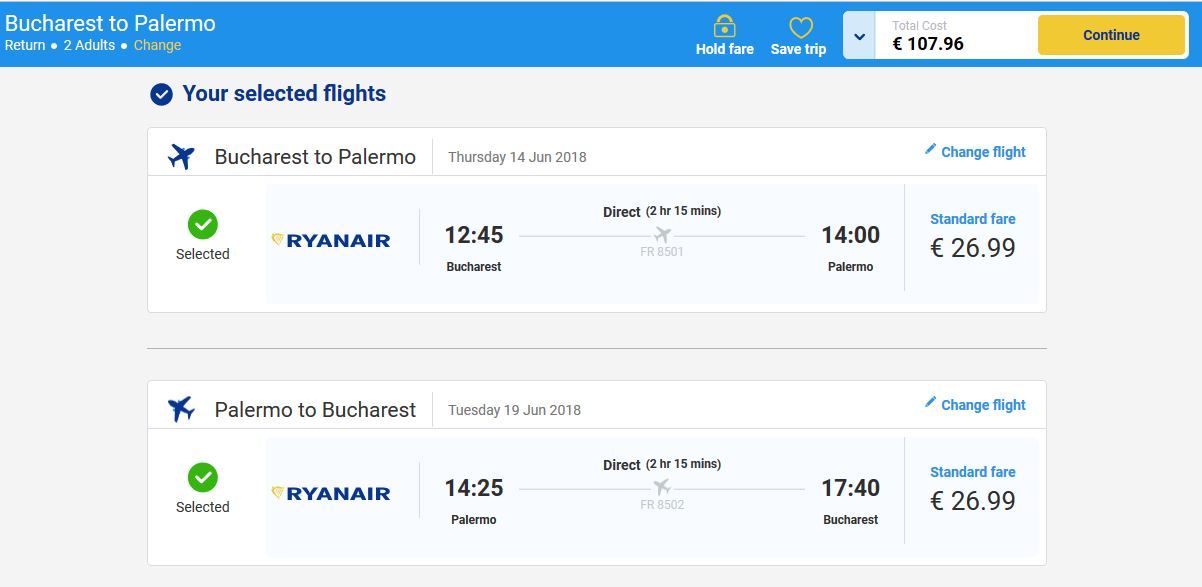Click the blue checkmark beside Your selected flights
The width and height of the screenshot is (1202, 587).
click(161, 94)
